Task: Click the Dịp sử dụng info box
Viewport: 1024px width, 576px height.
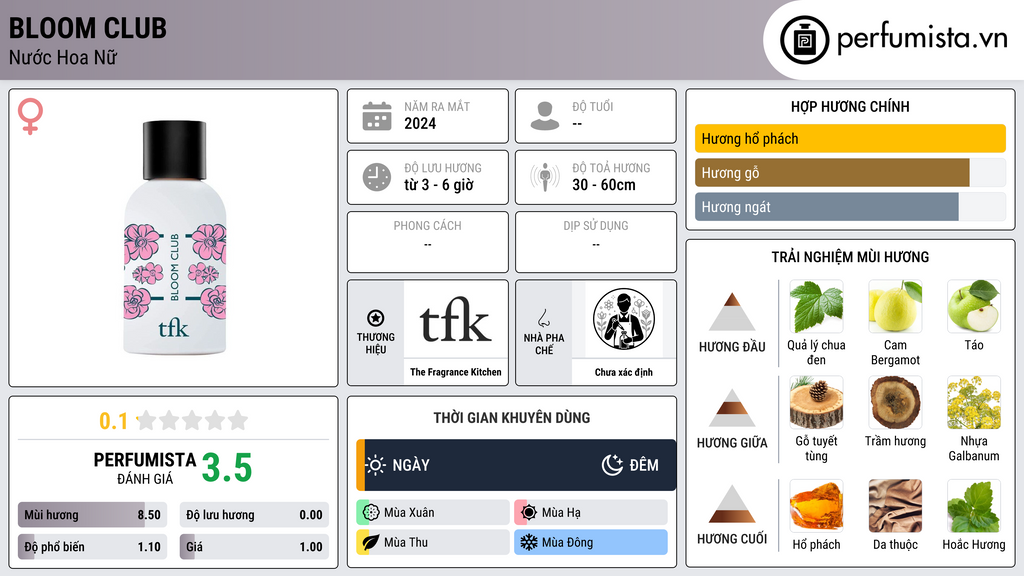Action: (x=596, y=242)
